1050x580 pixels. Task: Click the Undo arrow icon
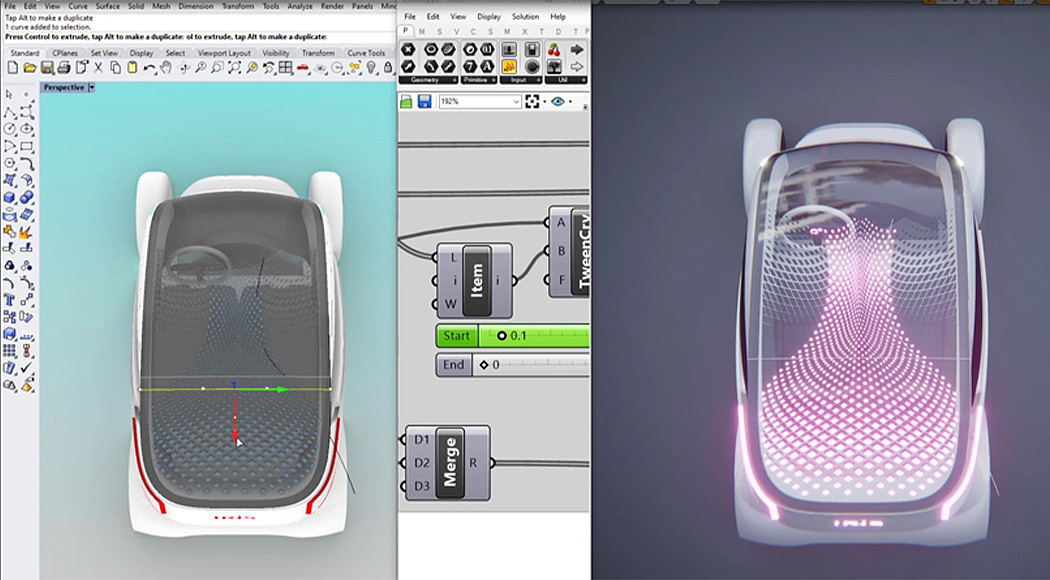(149, 68)
